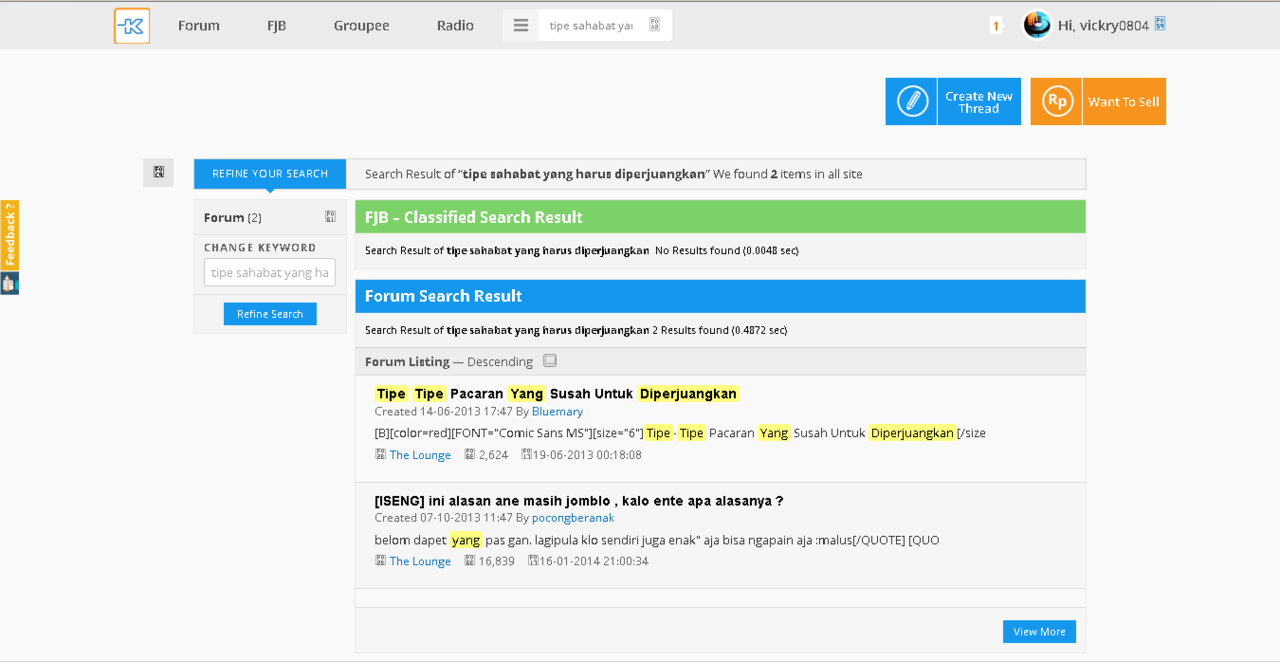Click the Bluemary thread snippet text
Viewport: 1280px width, 662px height.
[680, 433]
